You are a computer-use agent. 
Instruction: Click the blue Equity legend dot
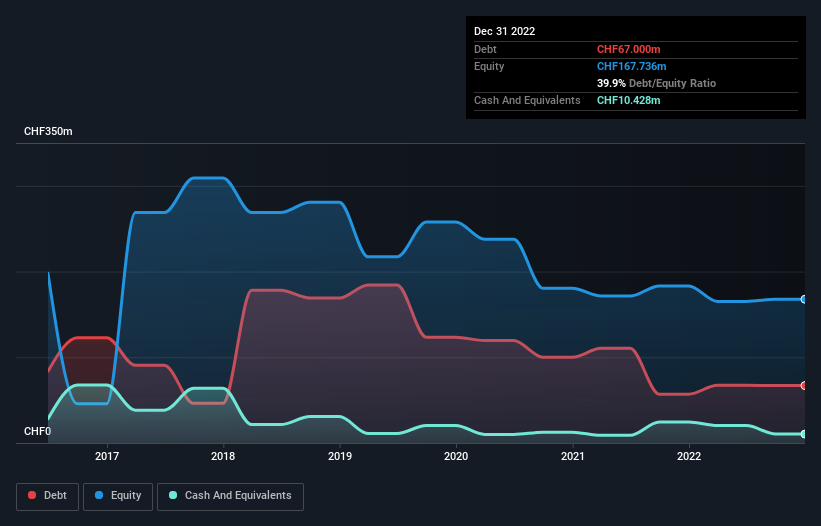99,495
